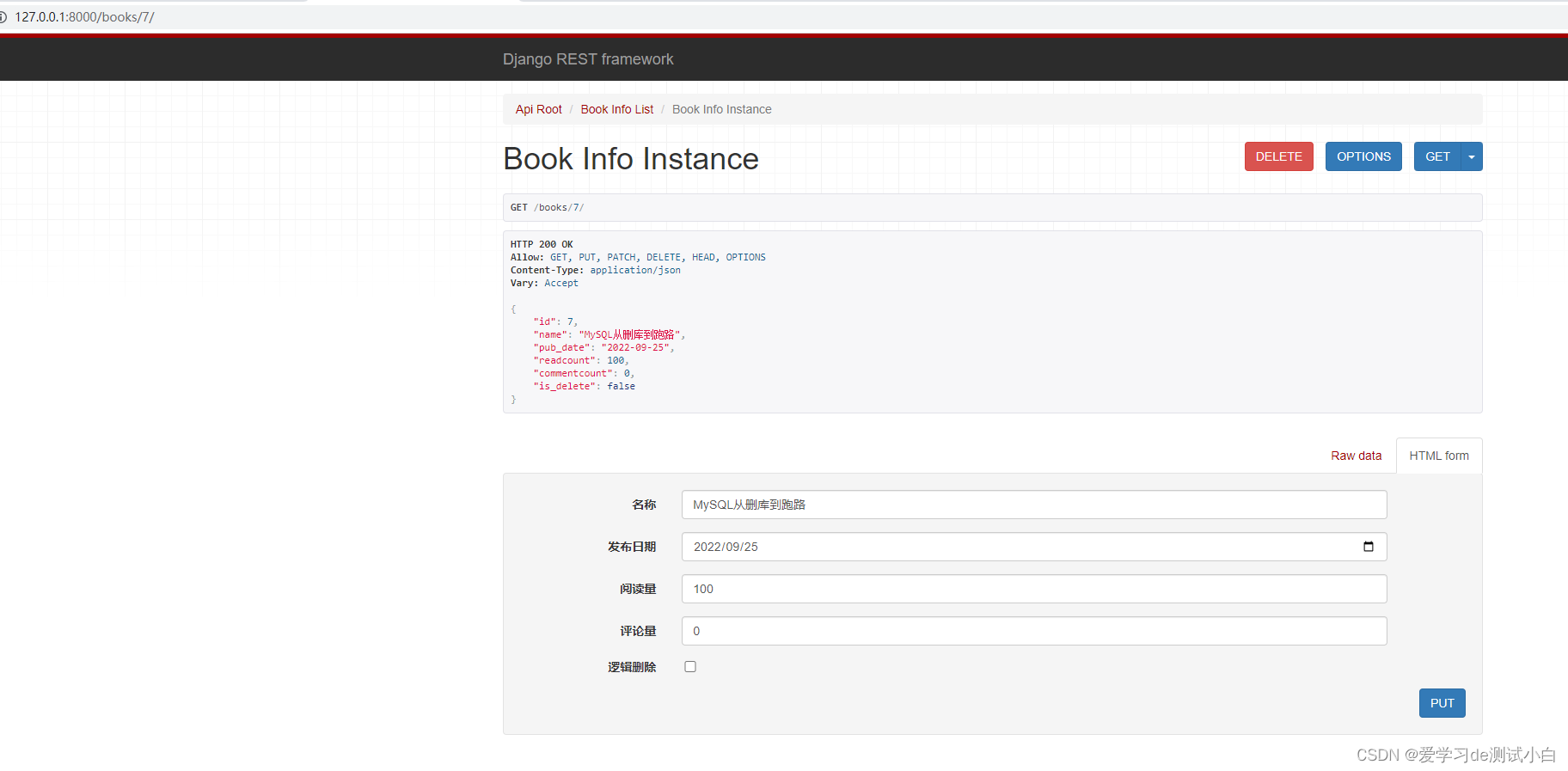The image size is (1568, 771).
Task: Click the GET button
Action: tap(1437, 156)
